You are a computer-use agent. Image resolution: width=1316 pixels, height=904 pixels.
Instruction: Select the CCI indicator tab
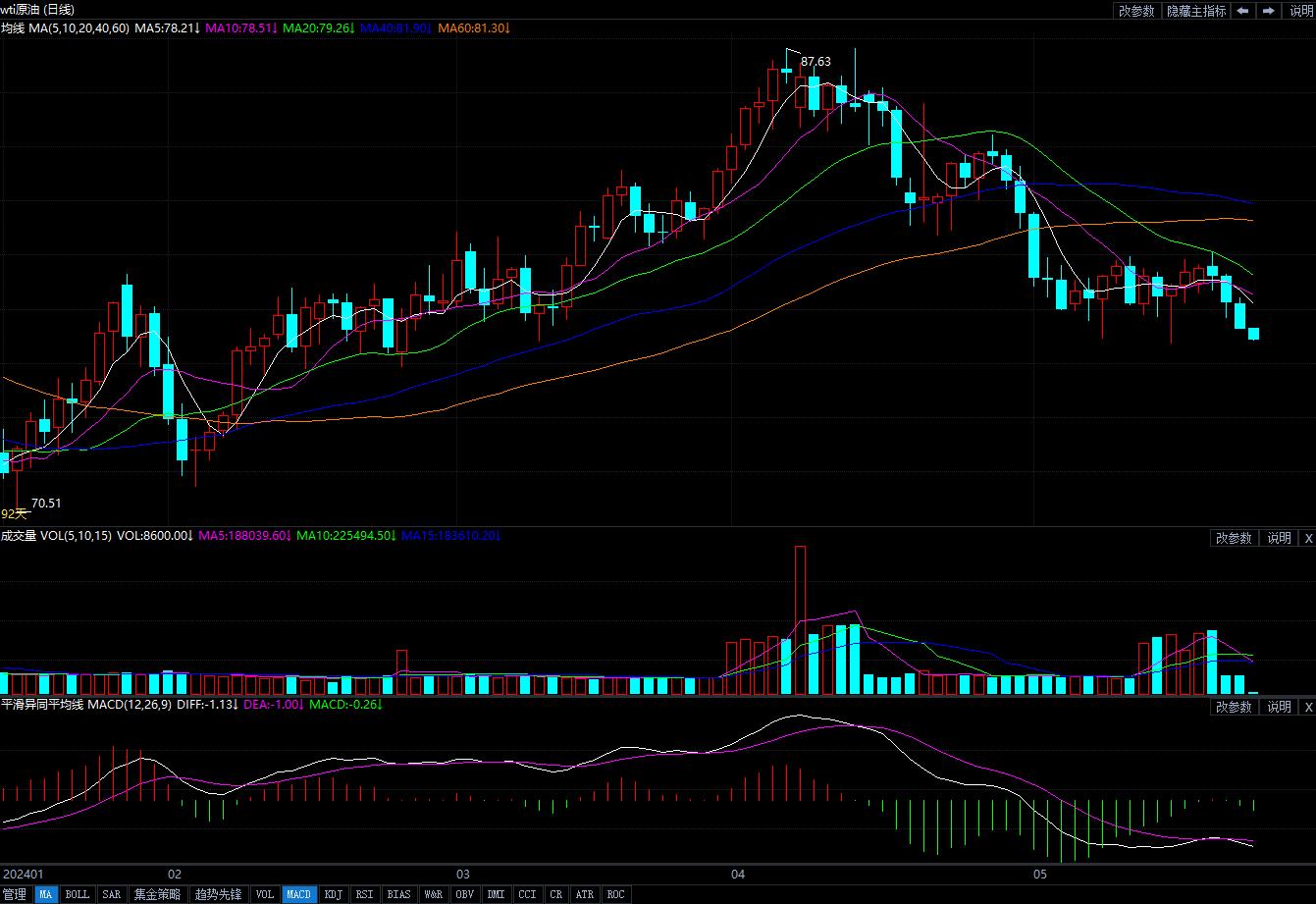(x=527, y=894)
